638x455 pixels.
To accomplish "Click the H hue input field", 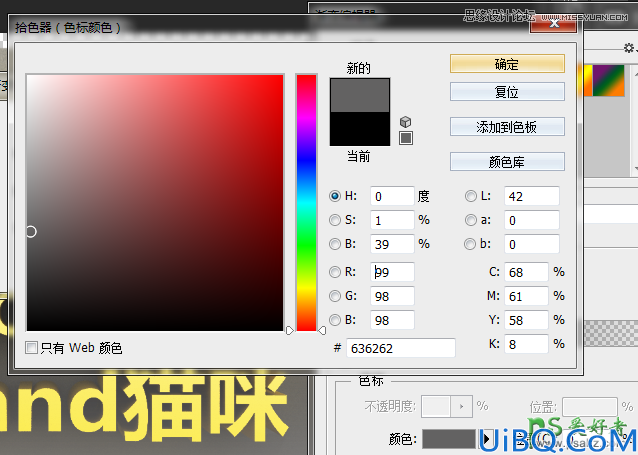I will [x=392, y=196].
